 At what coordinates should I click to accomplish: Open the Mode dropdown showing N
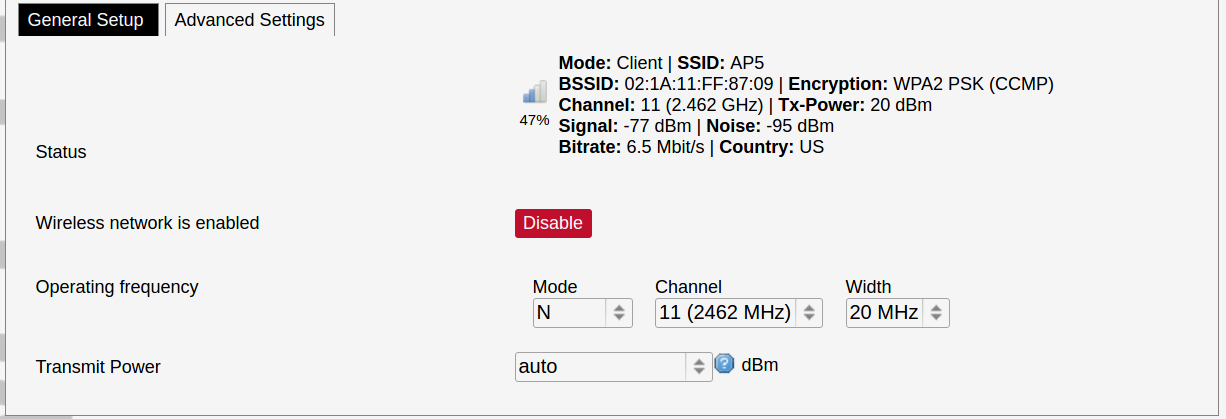coord(584,313)
